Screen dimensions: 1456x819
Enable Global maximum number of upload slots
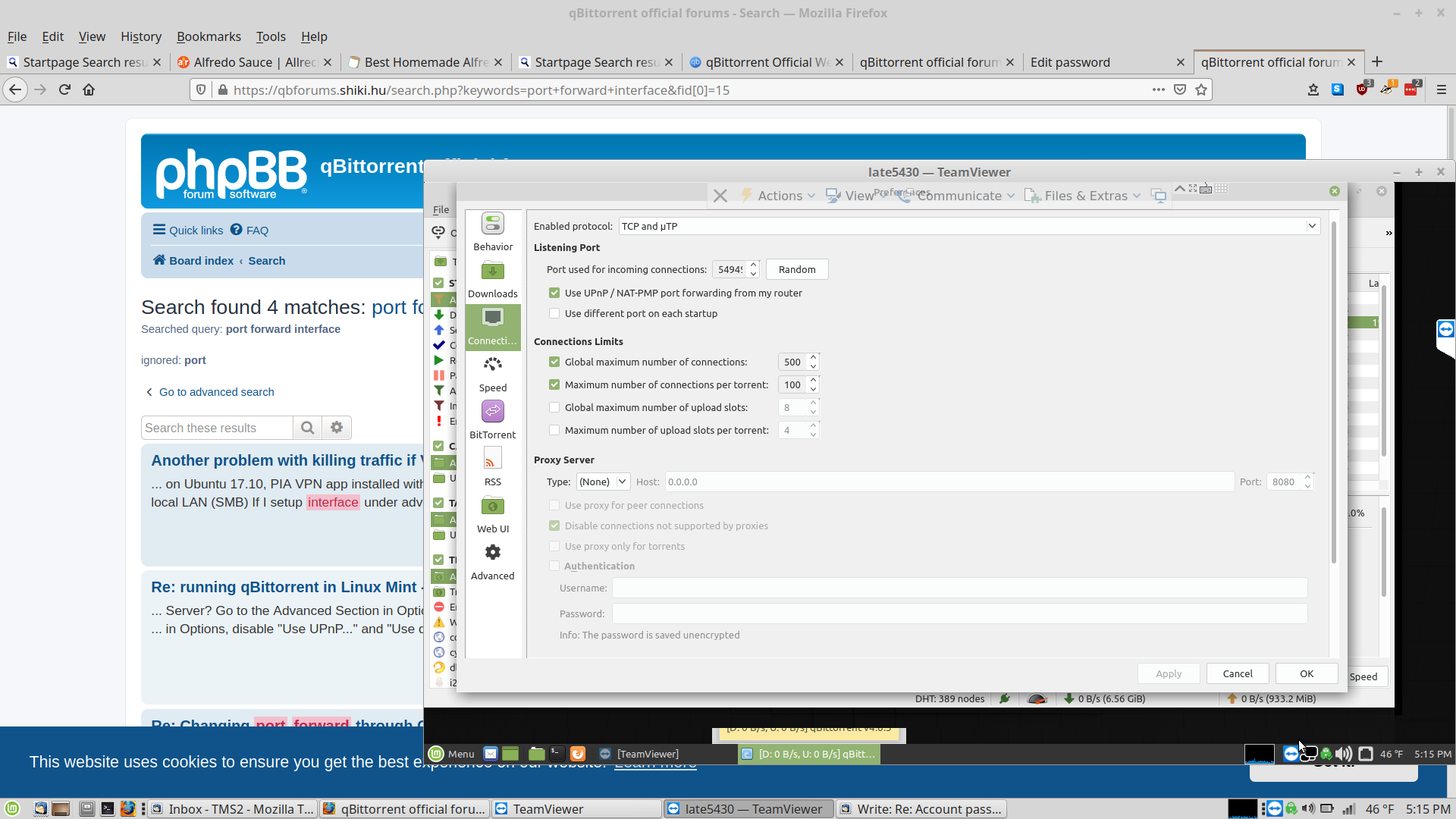(555, 407)
